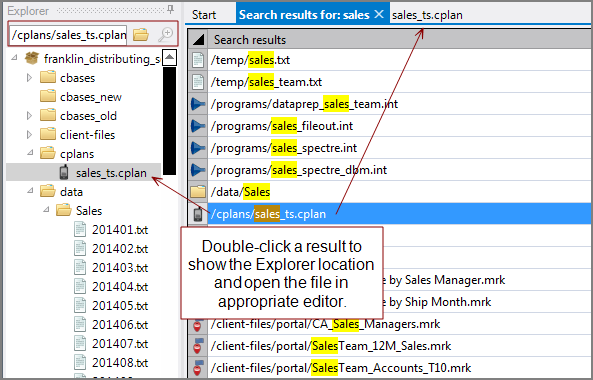Click the 201404.txt file icon
The image size is (593, 380).
click(x=80, y=286)
